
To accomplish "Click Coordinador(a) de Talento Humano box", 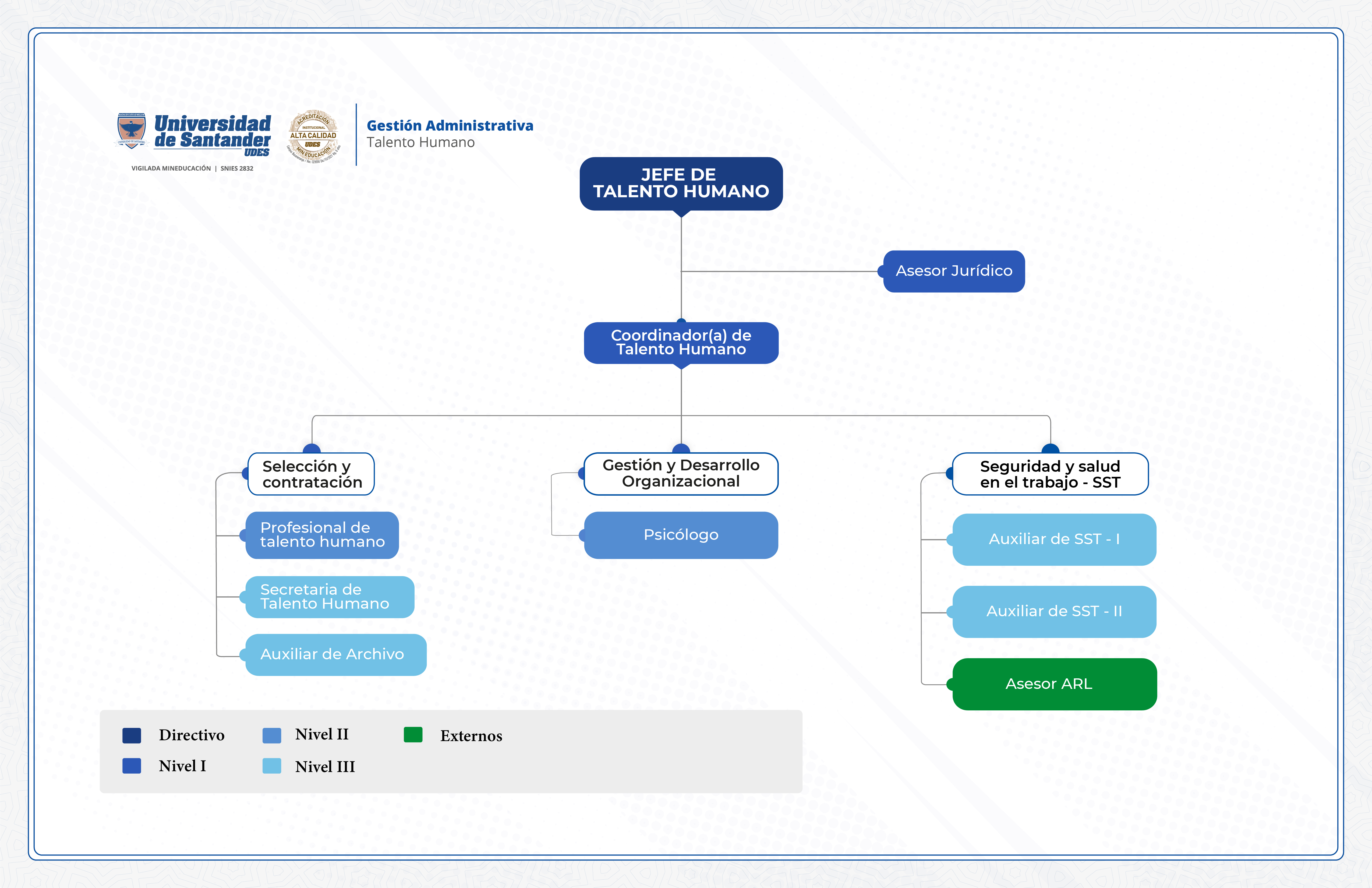I will pyautogui.click(x=681, y=343).
